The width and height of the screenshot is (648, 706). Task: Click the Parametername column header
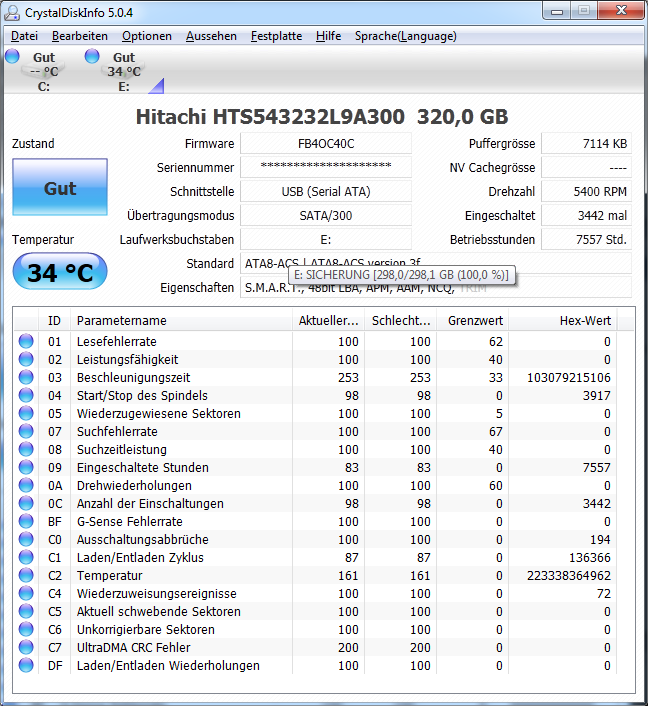[181, 321]
